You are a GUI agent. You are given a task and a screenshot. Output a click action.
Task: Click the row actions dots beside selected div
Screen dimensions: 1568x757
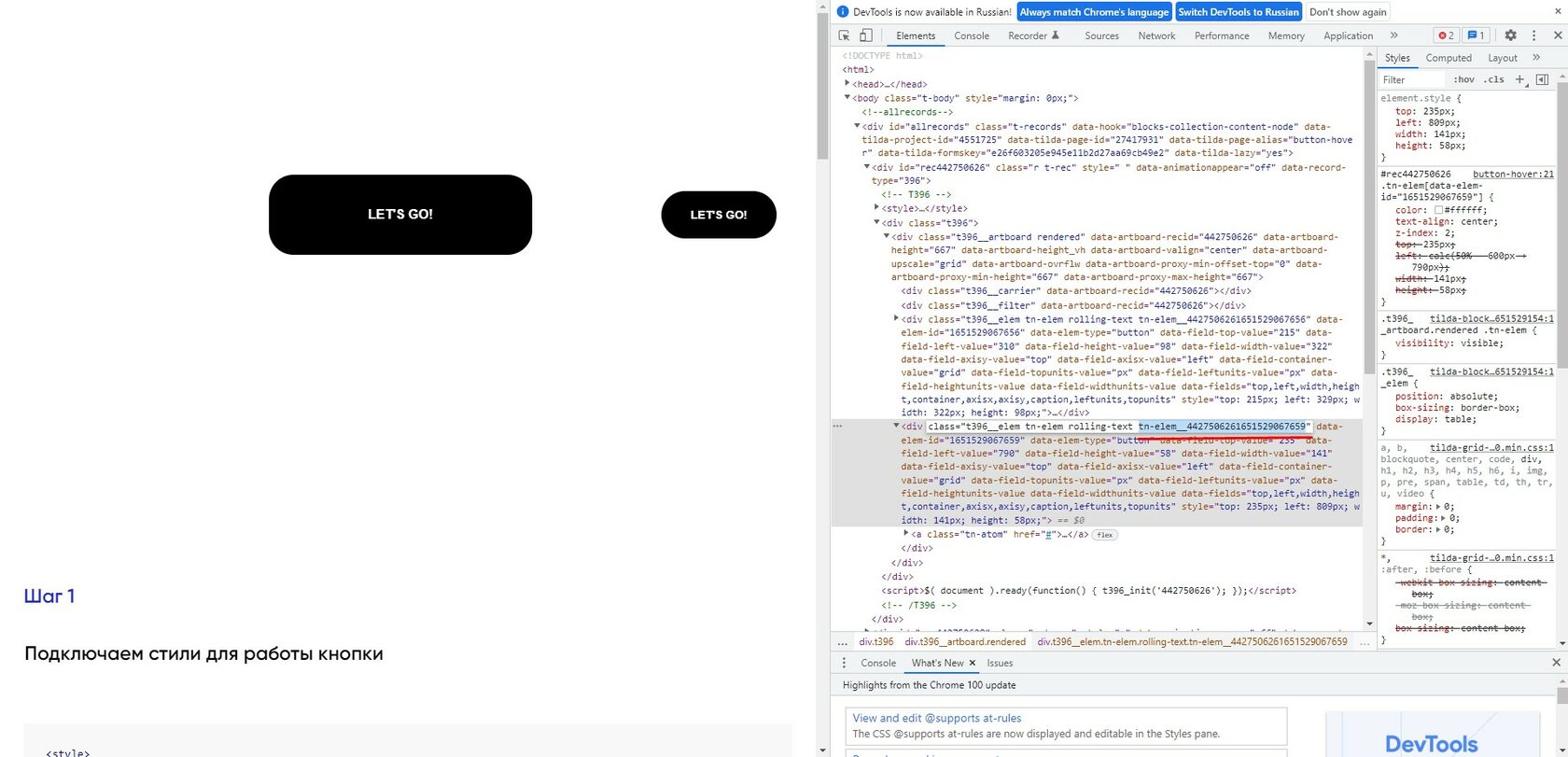(x=837, y=427)
